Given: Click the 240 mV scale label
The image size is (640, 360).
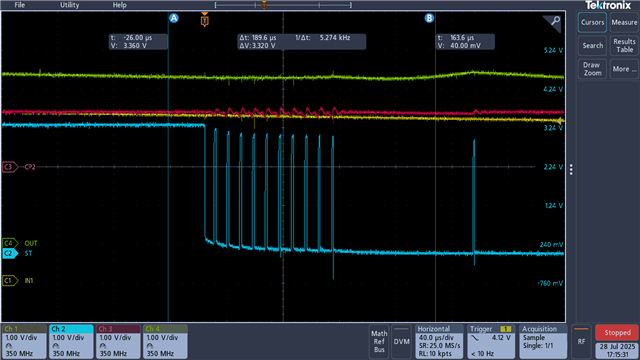Looking at the screenshot, I should click(x=551, y=244).
